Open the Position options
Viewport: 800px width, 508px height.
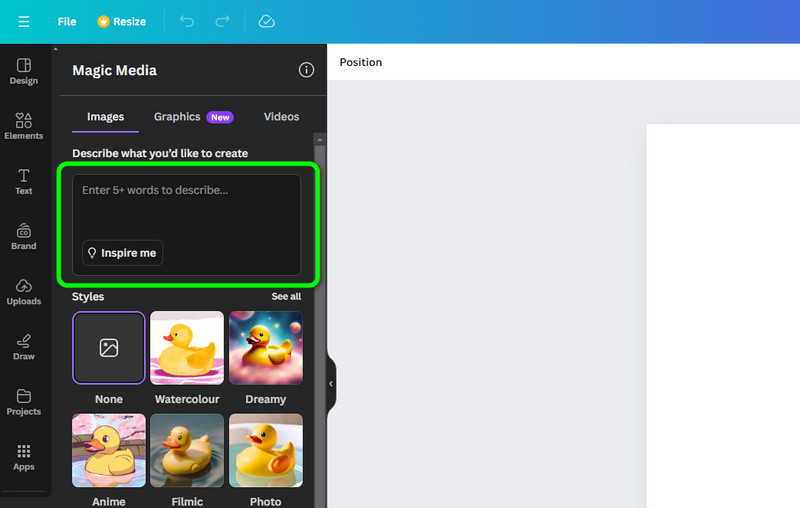tap(361, 62)
